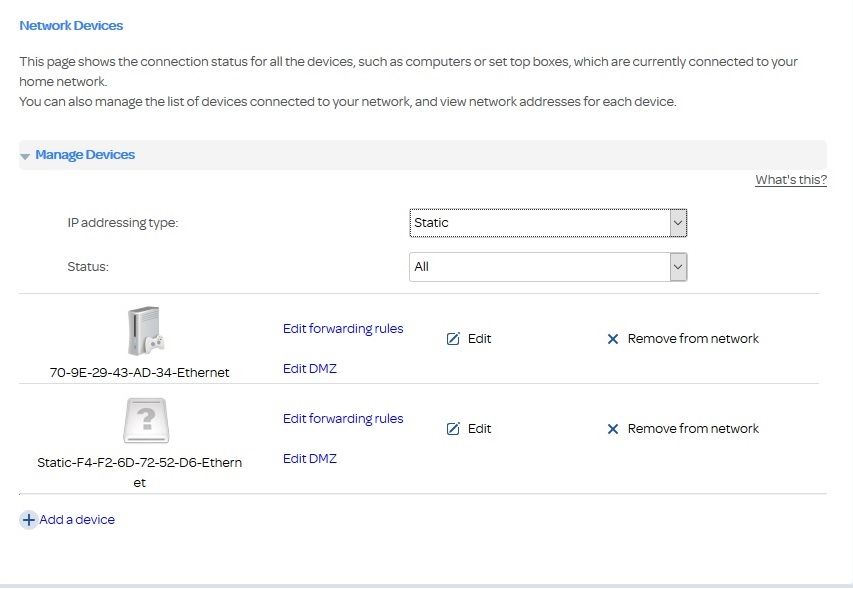Click the plus icon beside Add a device

point(28,520)
